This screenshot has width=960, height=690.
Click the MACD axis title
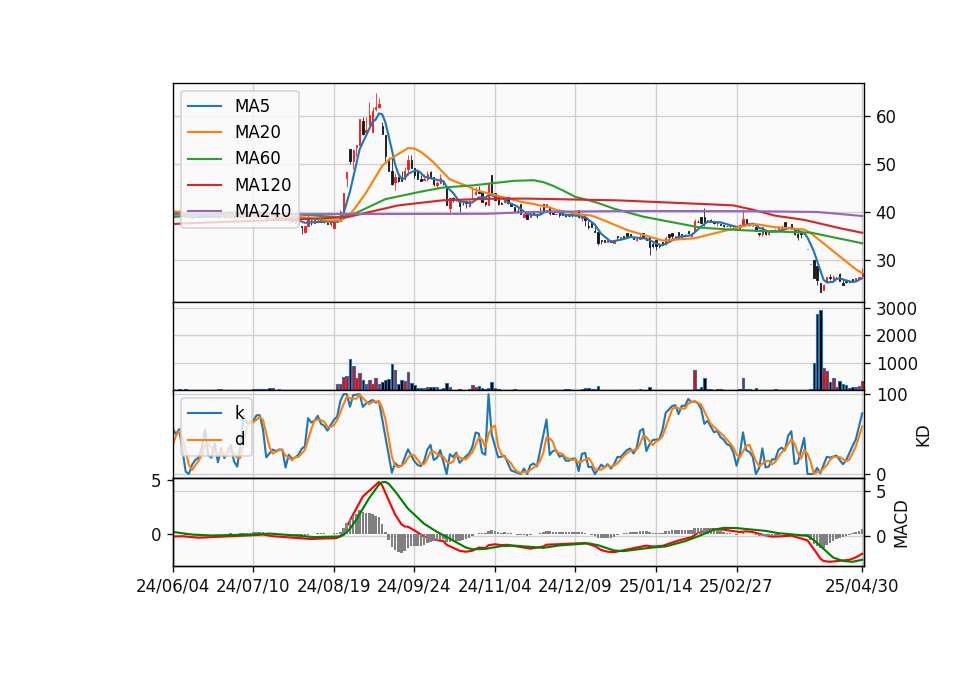[900, 525]
